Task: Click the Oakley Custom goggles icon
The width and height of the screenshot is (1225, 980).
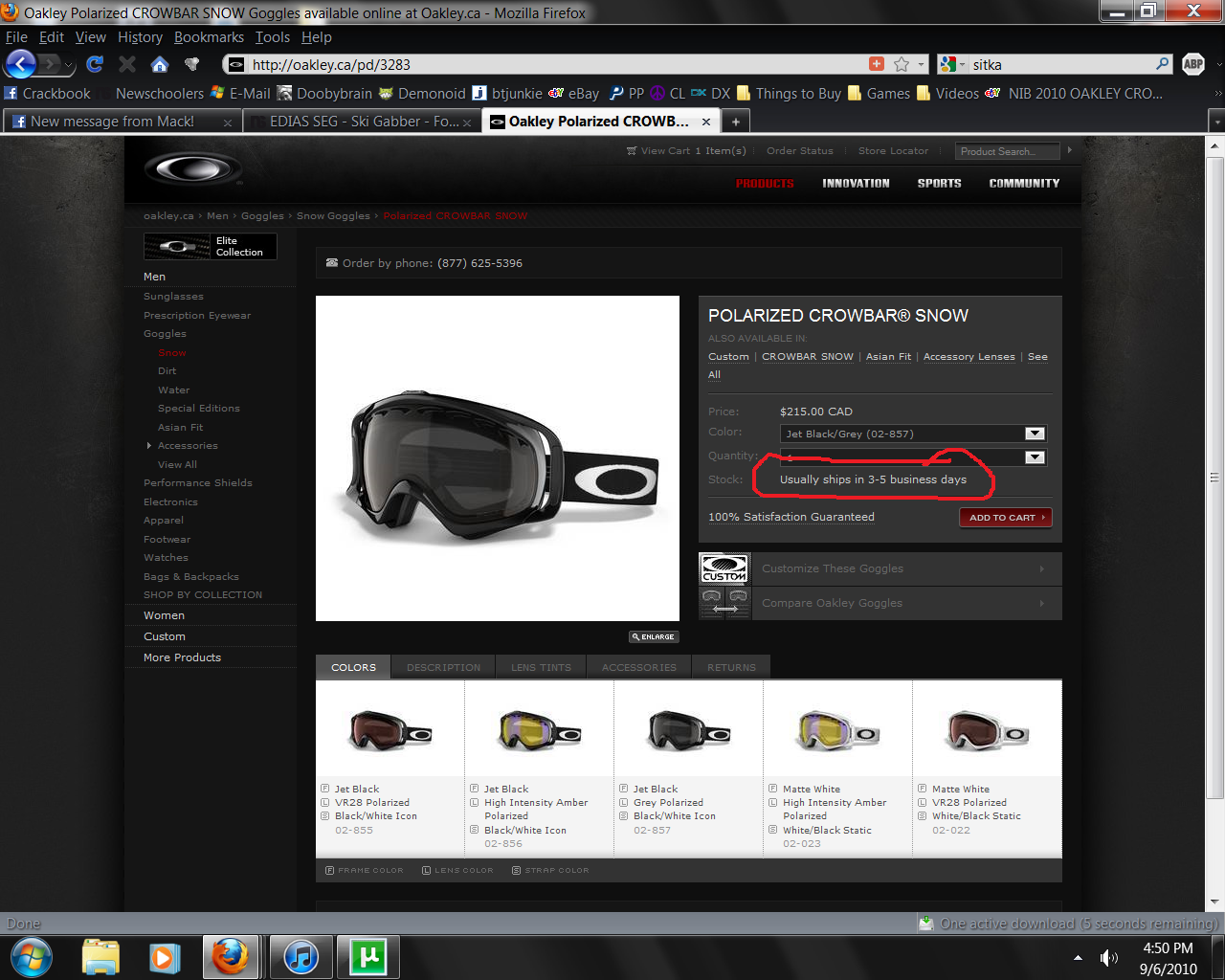Action: (724, 568)
